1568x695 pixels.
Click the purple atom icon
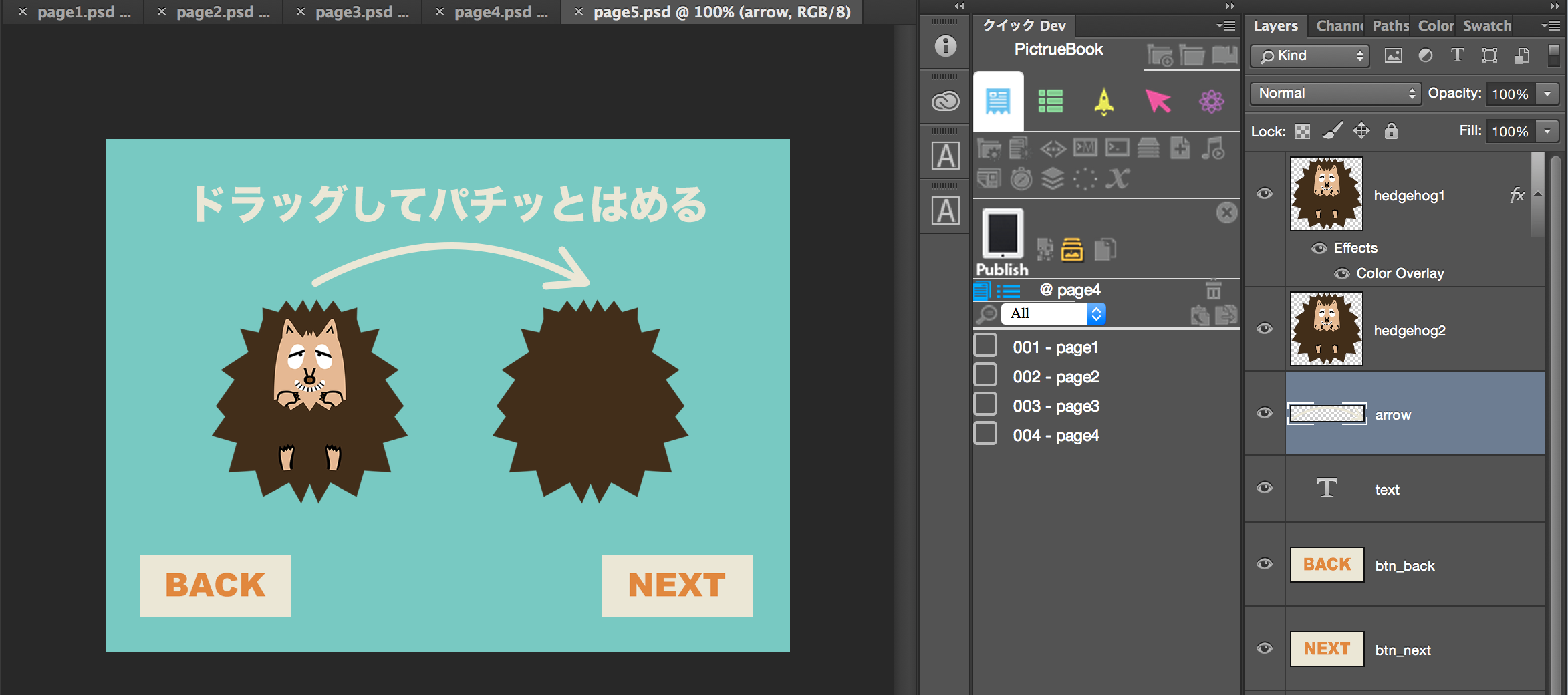click(1211, 101)
